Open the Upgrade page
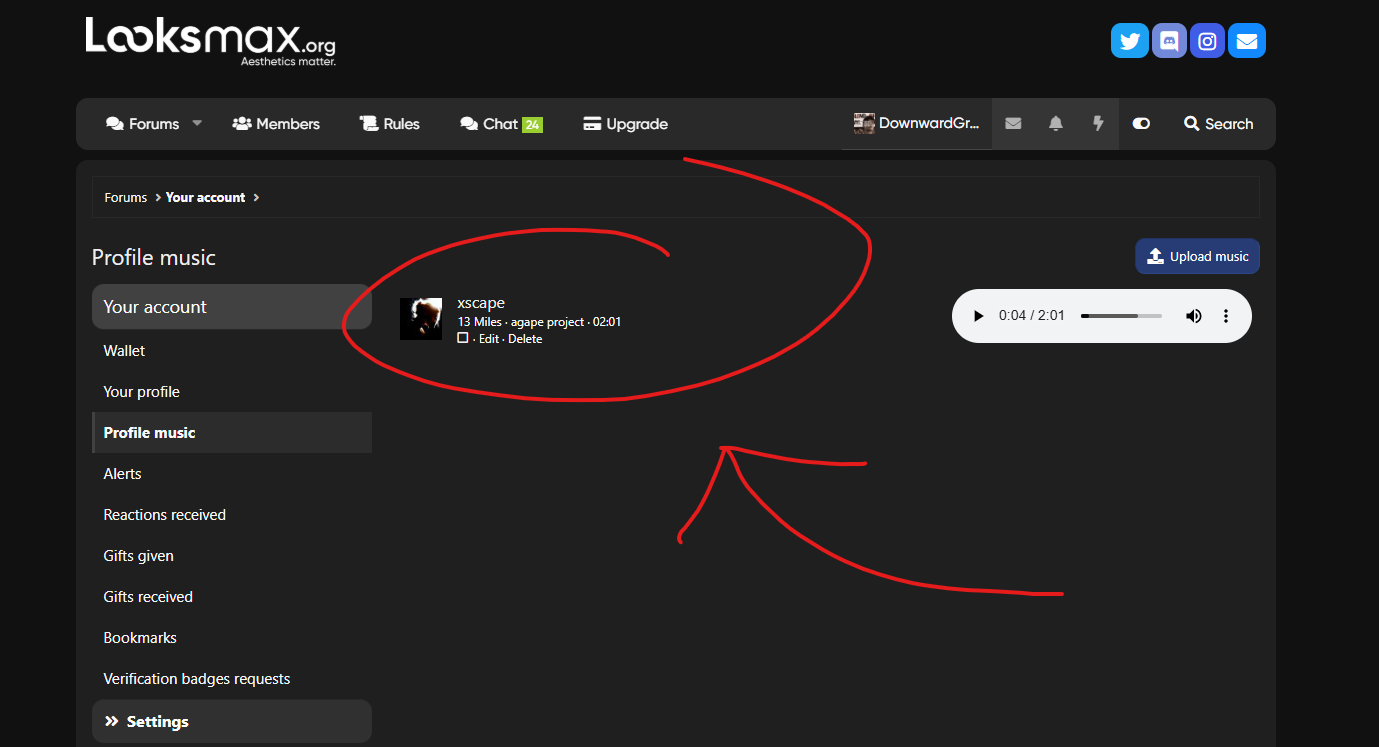 coord(626,124)
